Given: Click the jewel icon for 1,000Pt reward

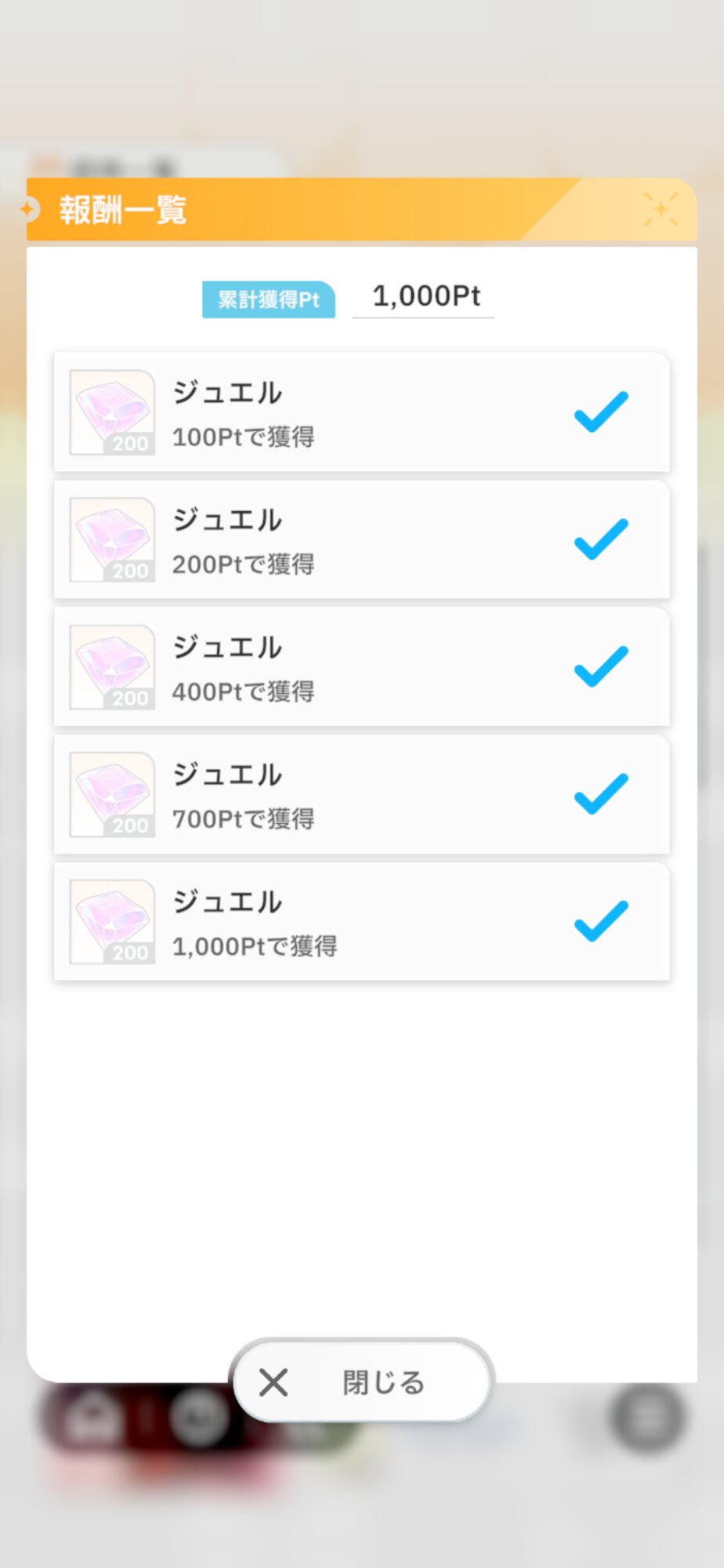Looking at the screenshot, I should pos(112,922).
